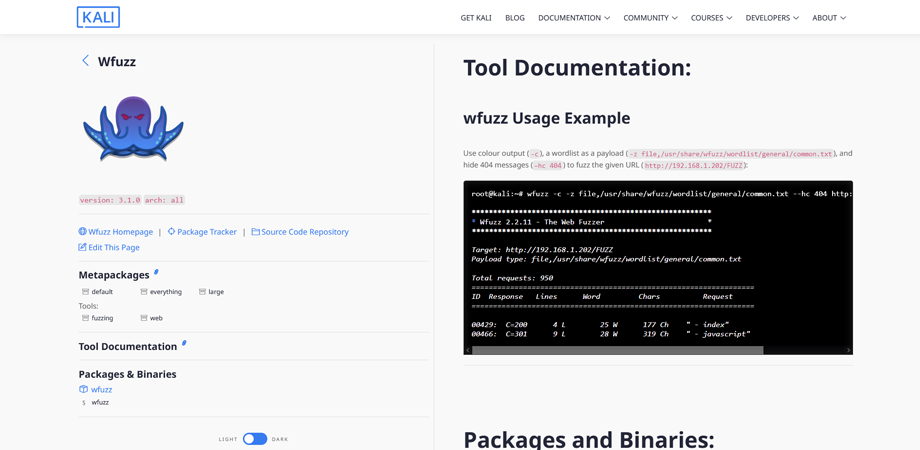Click the Wfuzz 2.2.11 banner line

(x=591, y=222)
